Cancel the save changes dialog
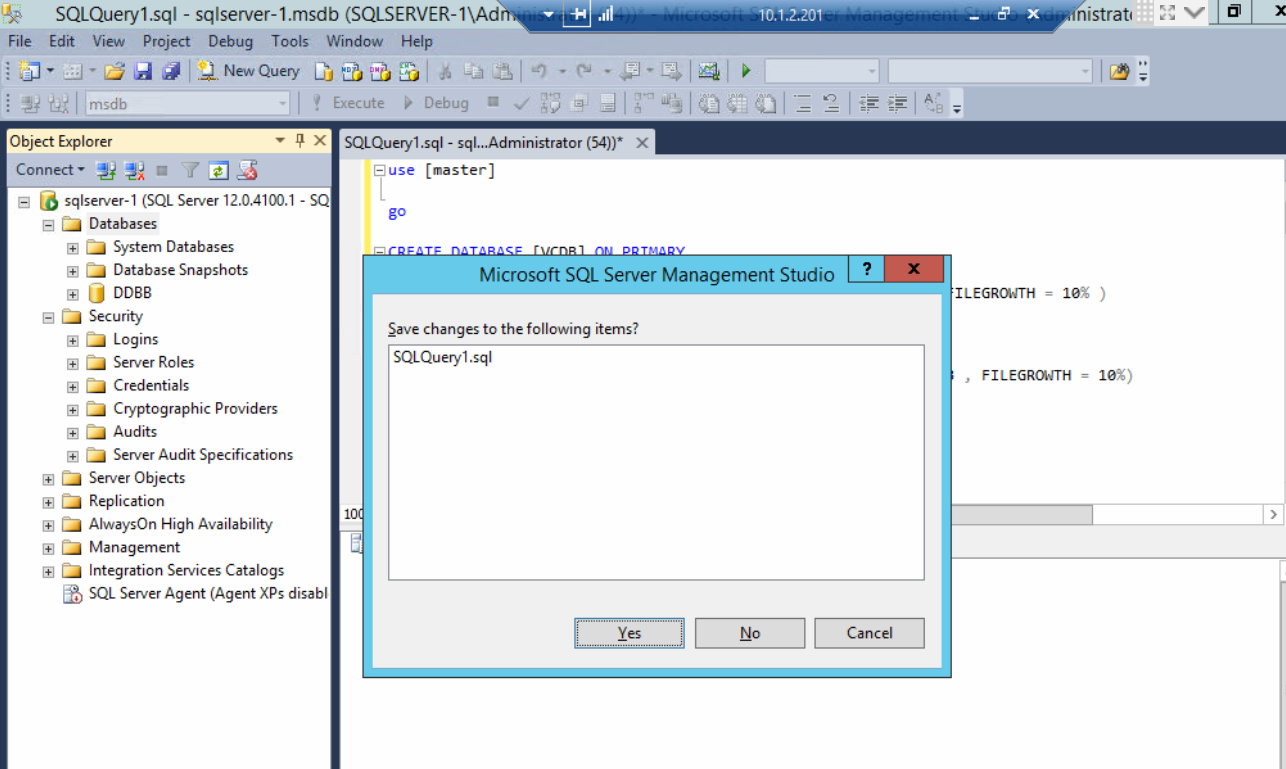This screenshot has height=769, width=1286. coord(869,633)
